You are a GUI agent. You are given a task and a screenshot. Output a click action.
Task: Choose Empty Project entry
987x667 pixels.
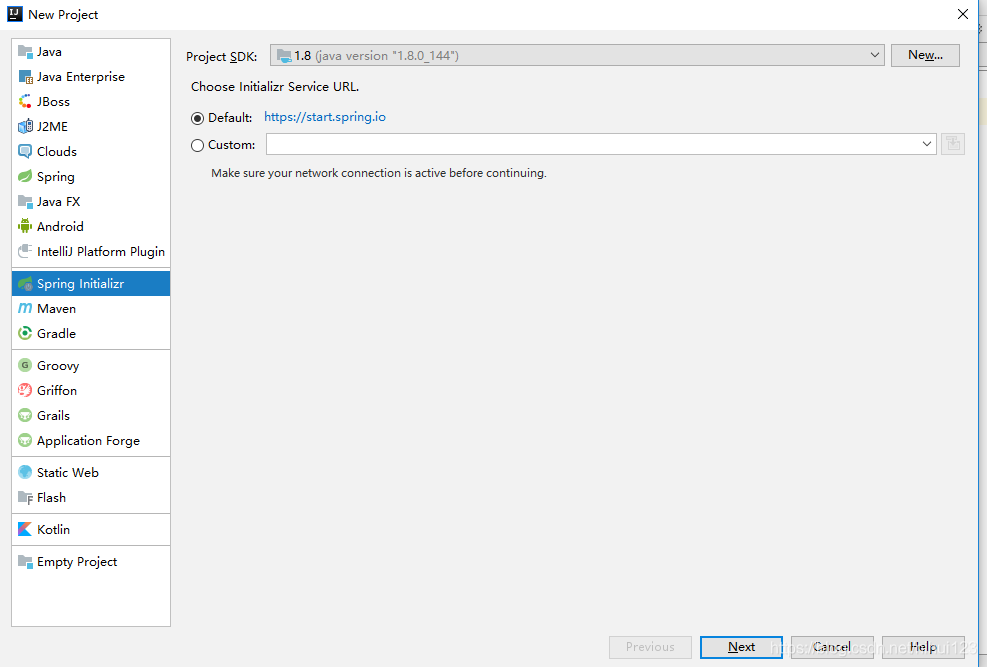coord(77,561)
